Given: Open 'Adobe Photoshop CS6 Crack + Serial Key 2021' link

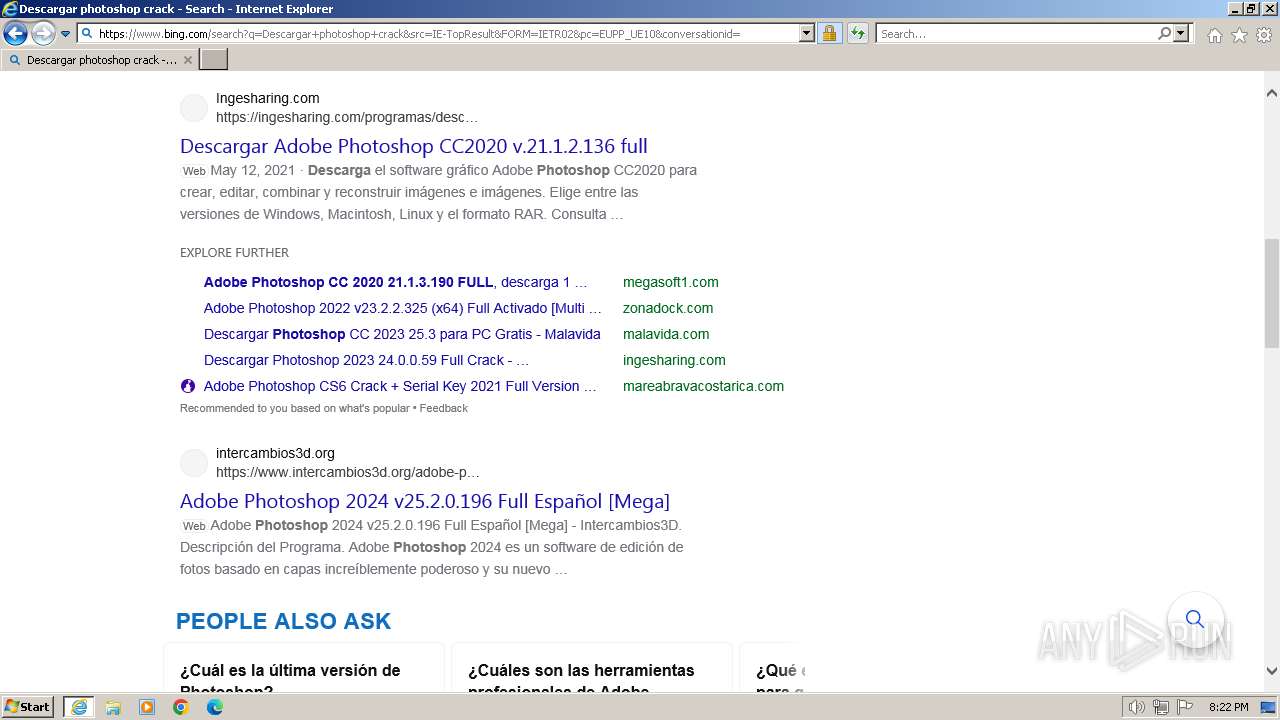Looking at the screenshot, I should click(x=400, y=386).
